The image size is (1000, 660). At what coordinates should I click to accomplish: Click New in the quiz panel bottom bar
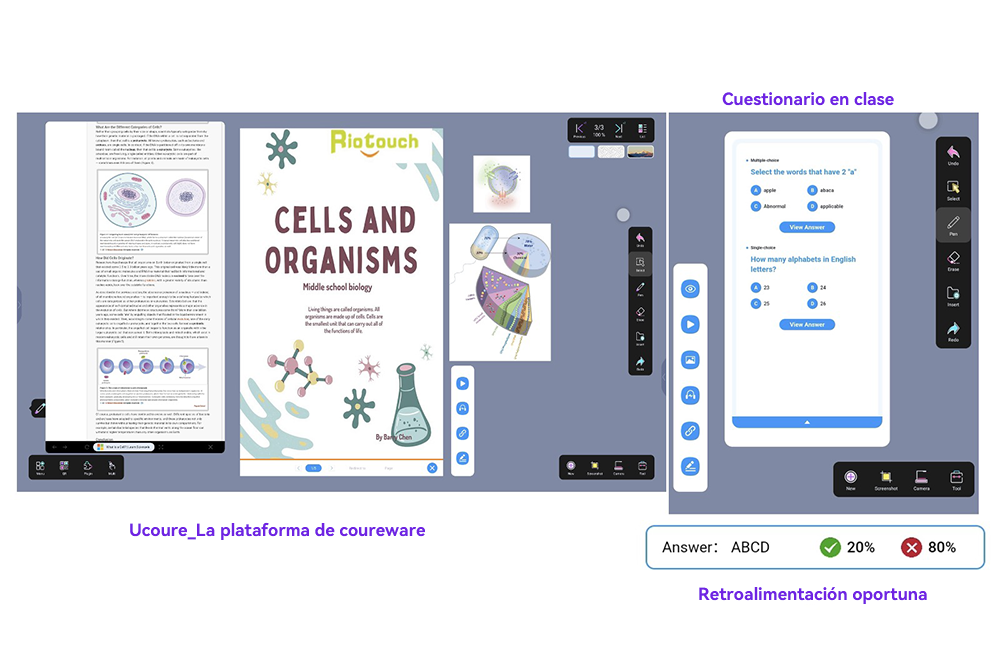[851, 480]
